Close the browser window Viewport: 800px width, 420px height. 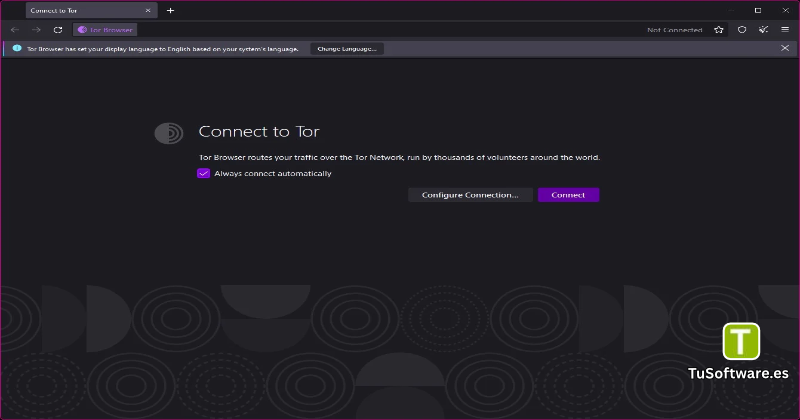(x=785, y=10)
